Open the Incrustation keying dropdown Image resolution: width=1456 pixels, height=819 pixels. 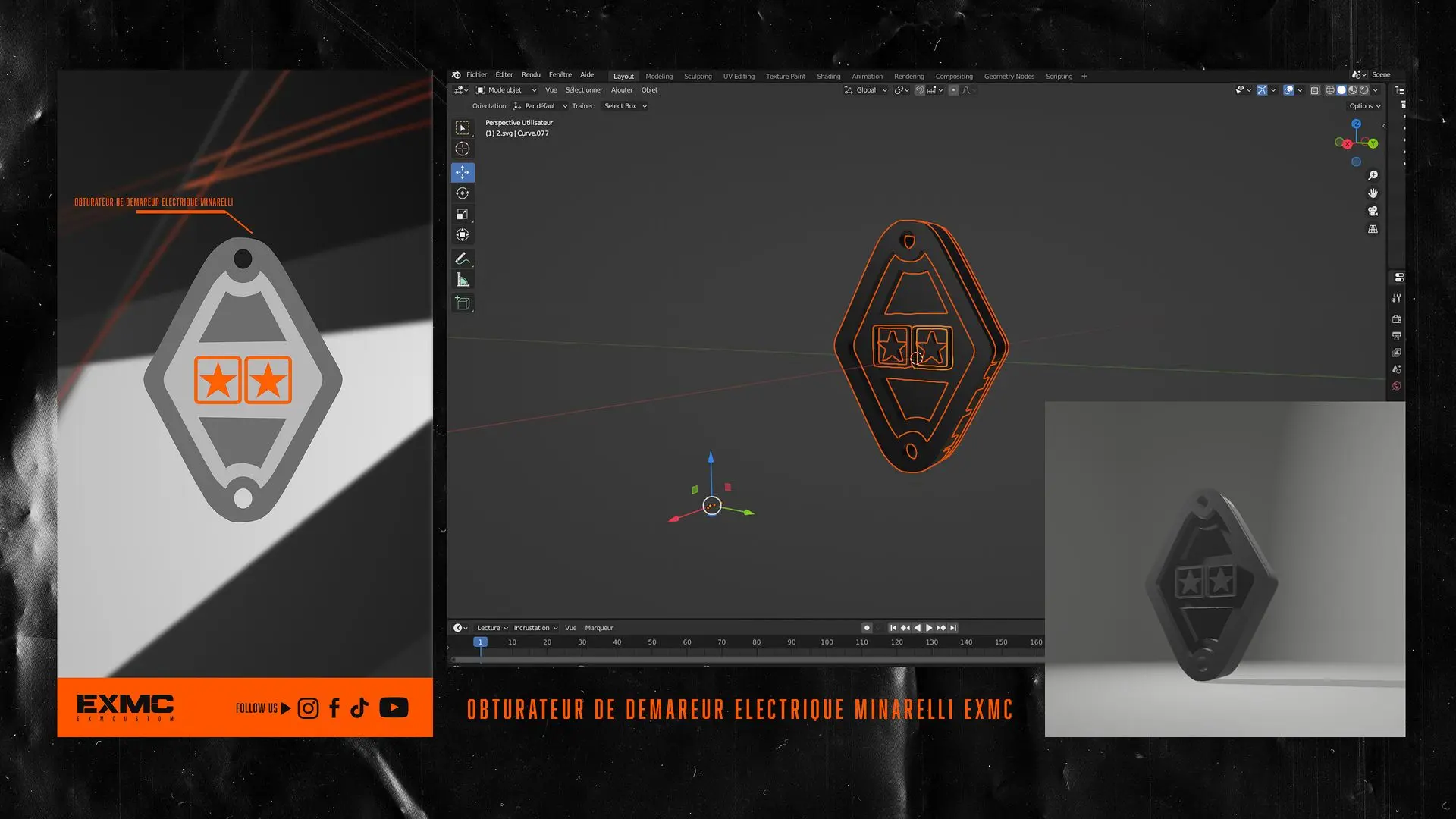(x=535, y=628)
